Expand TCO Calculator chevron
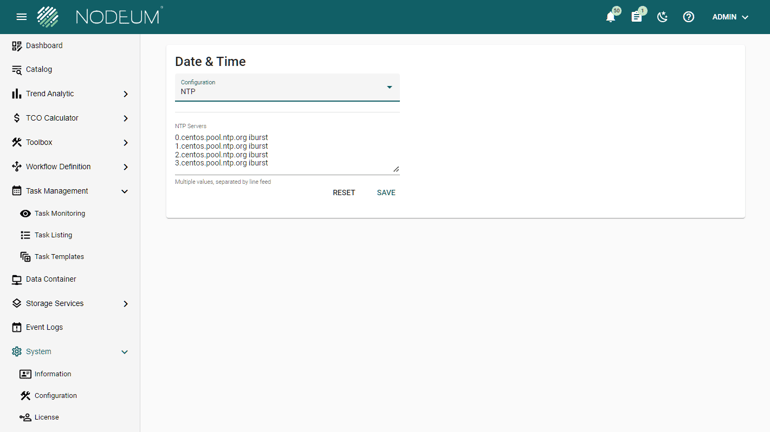Image resolution: width=770 pixels, height=432 pixels. [126, 118]
